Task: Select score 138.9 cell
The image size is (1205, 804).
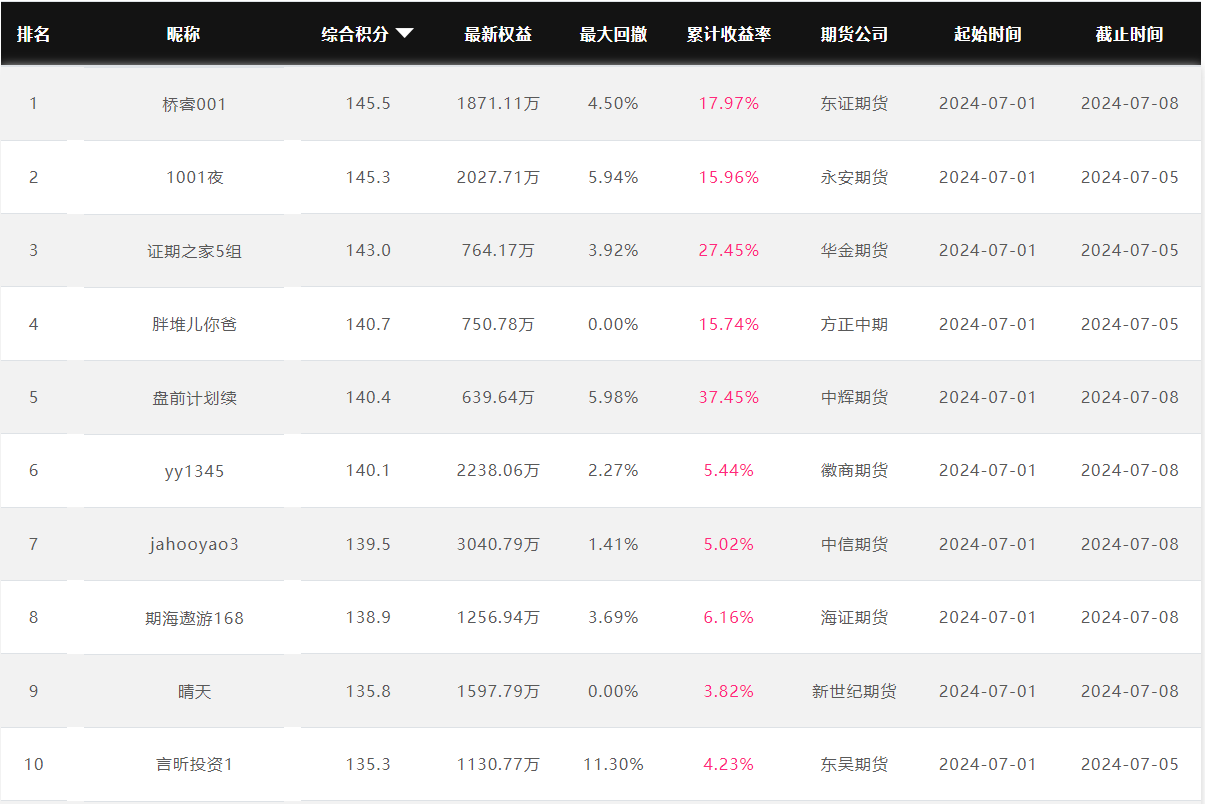Action: coord(368,617)
